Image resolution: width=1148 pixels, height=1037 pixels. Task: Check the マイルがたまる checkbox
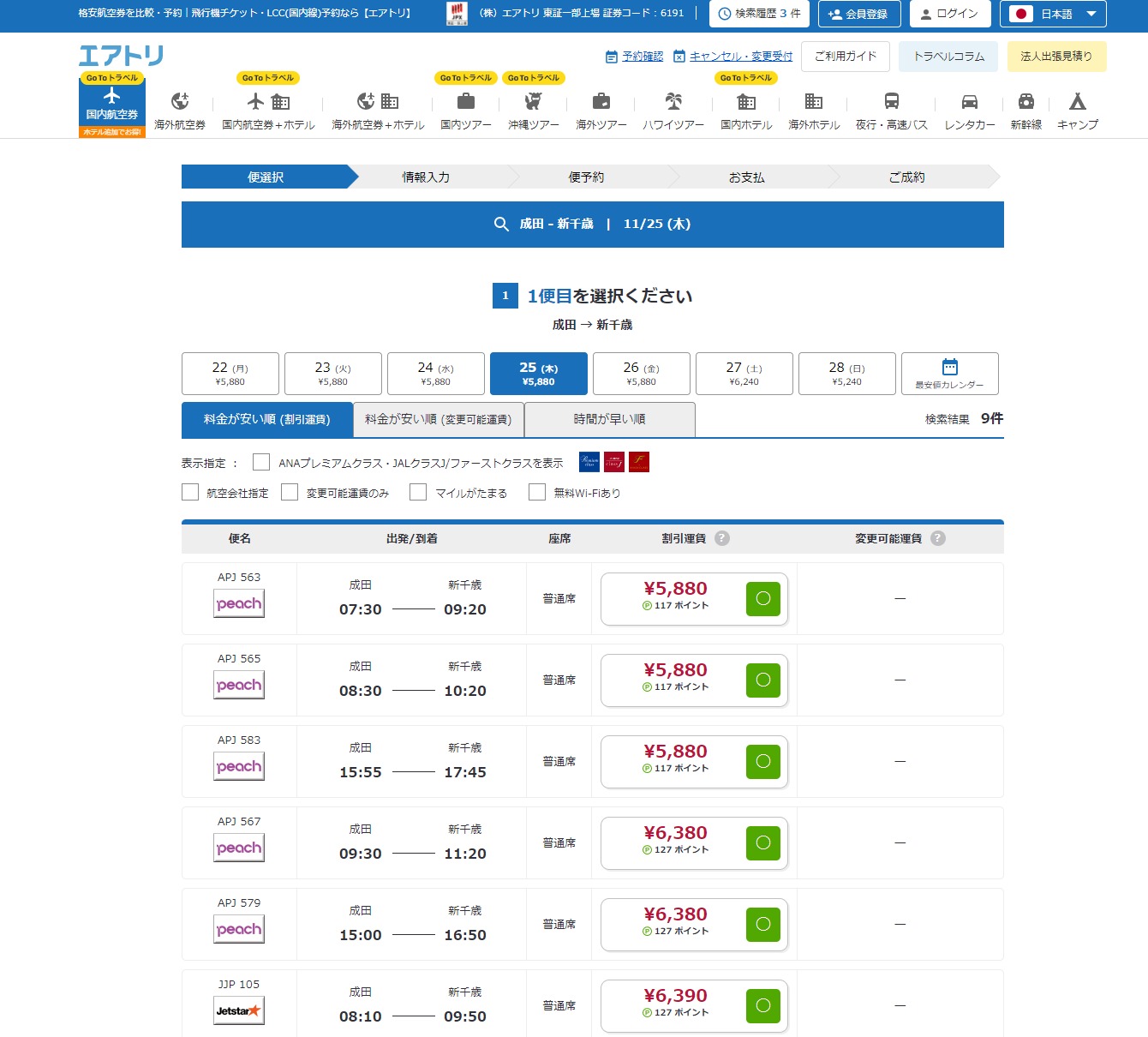coord(418,492)
